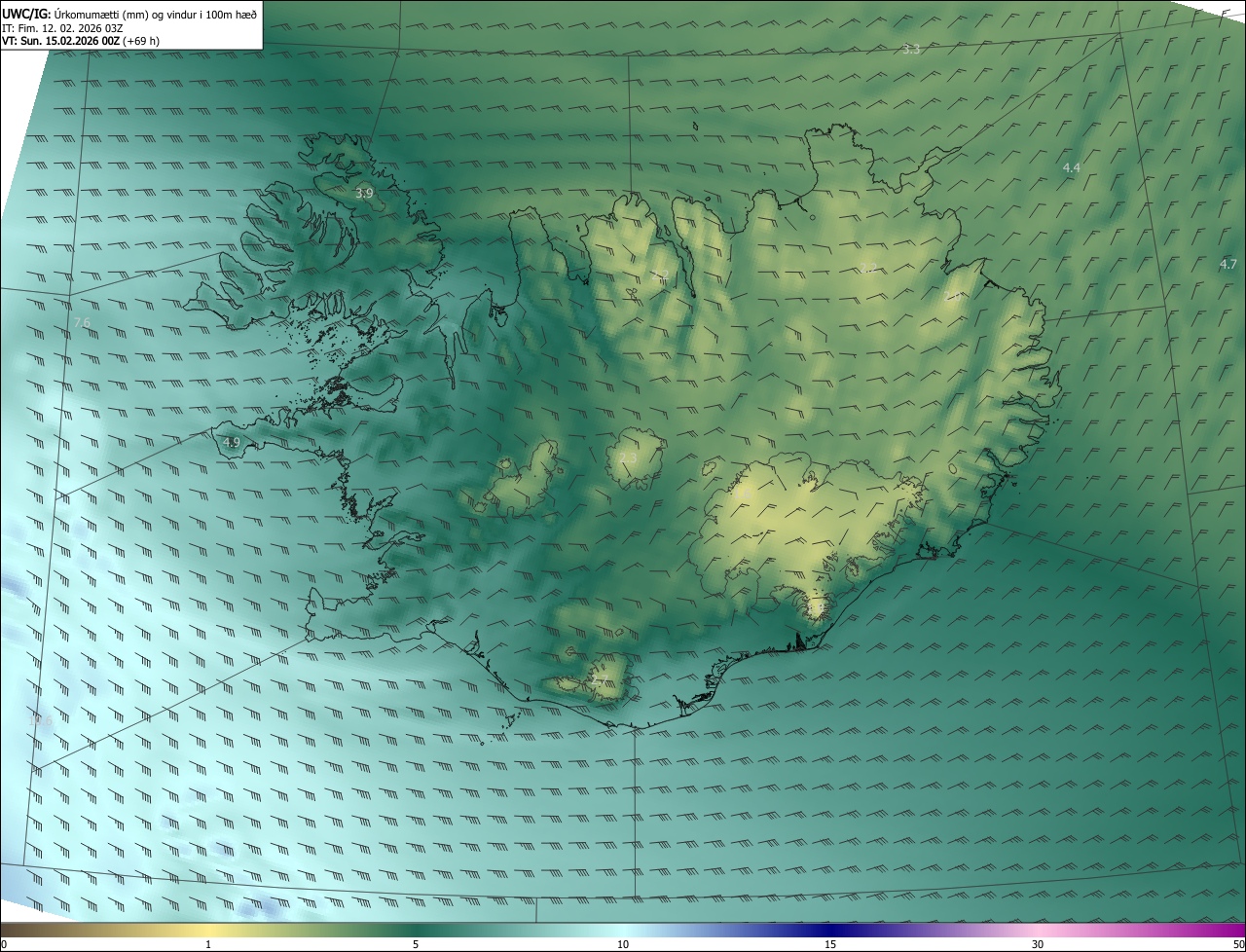Click the 1.6 value label on Vatnajökull glacier
1246x952 pixels.
(743, 494)
